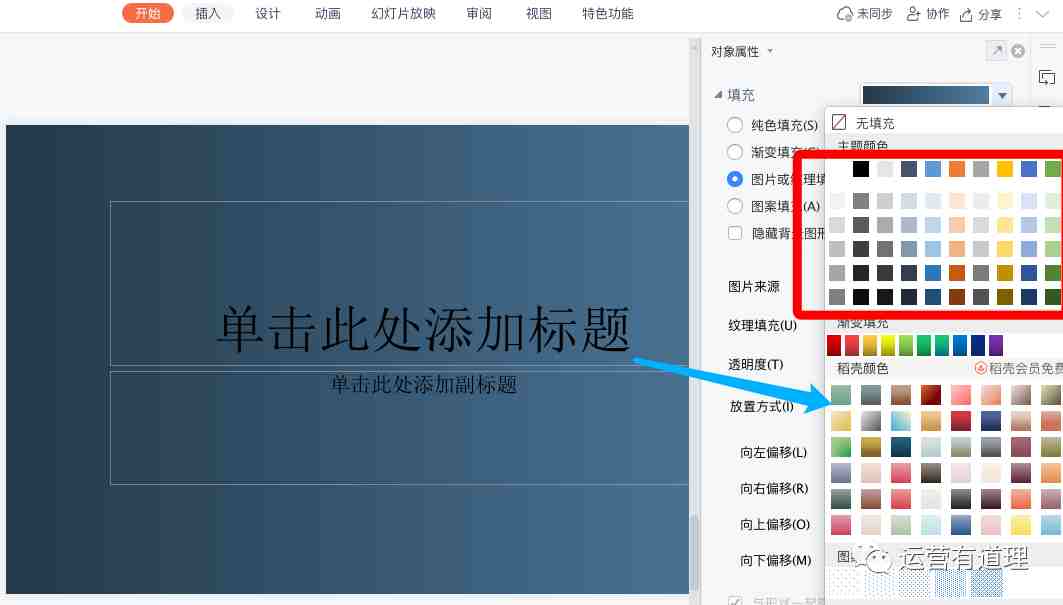Open the 开始 ribbon tab

(148, 13)
